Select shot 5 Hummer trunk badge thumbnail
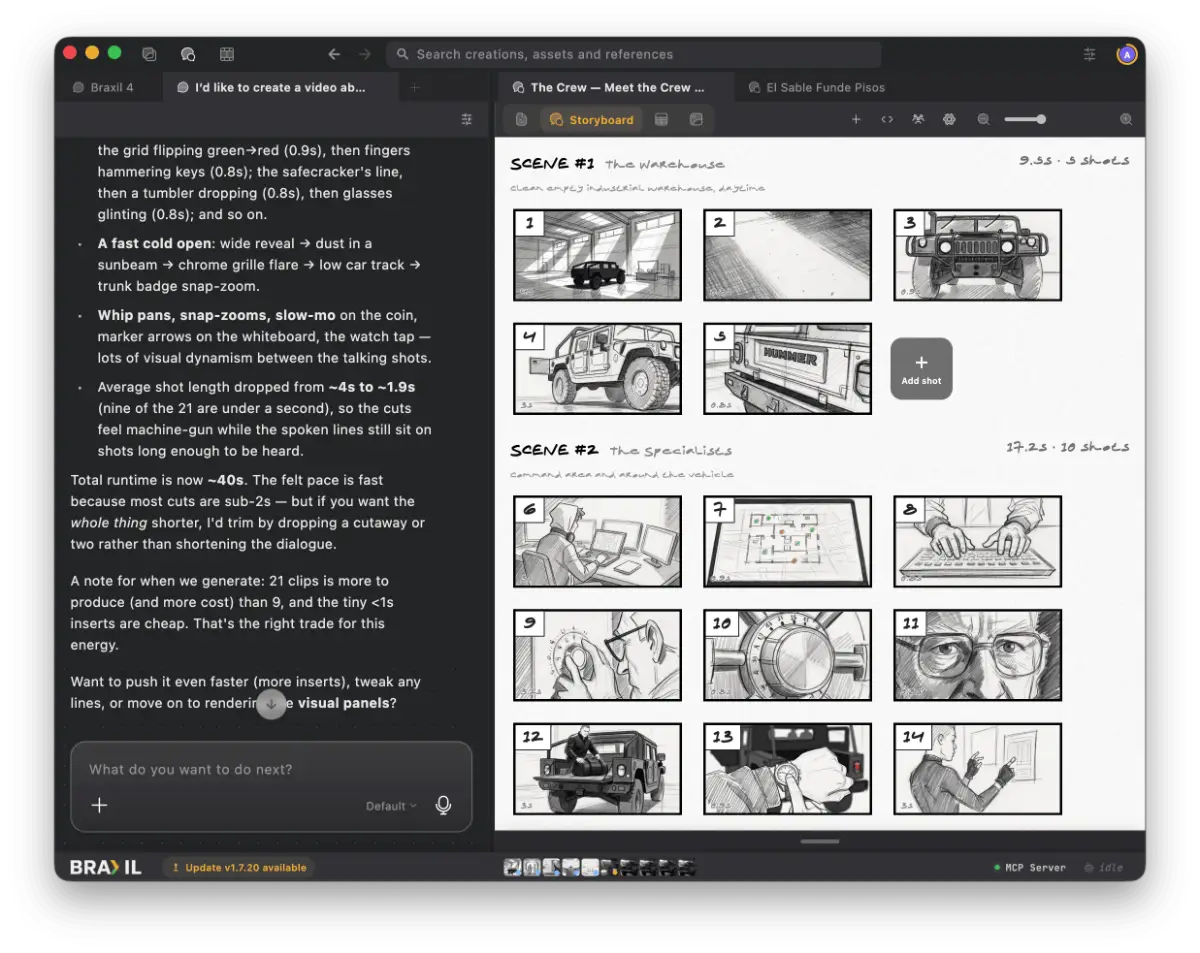 point(787,368)
